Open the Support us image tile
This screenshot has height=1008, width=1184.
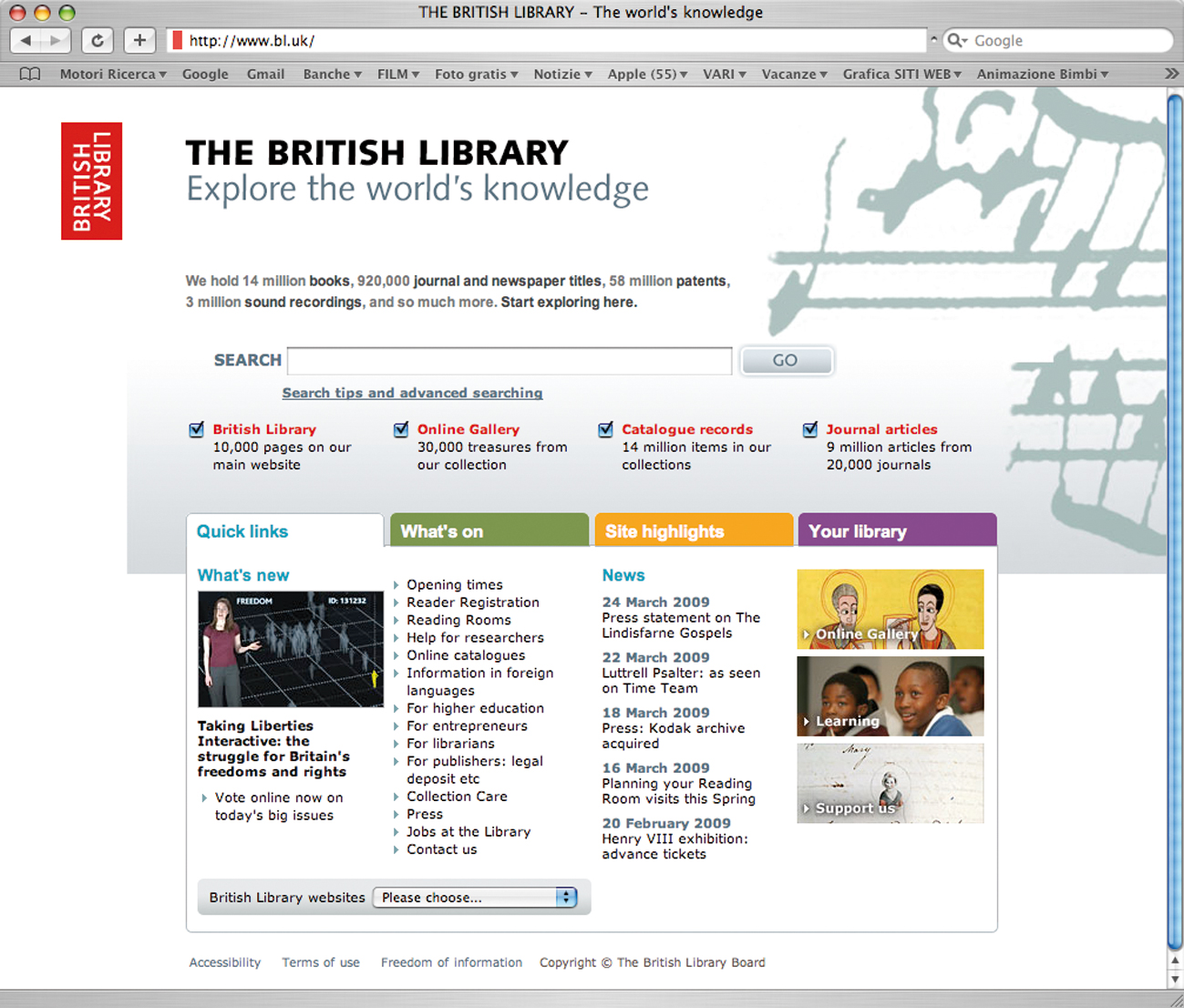click(x=891, y=783)
